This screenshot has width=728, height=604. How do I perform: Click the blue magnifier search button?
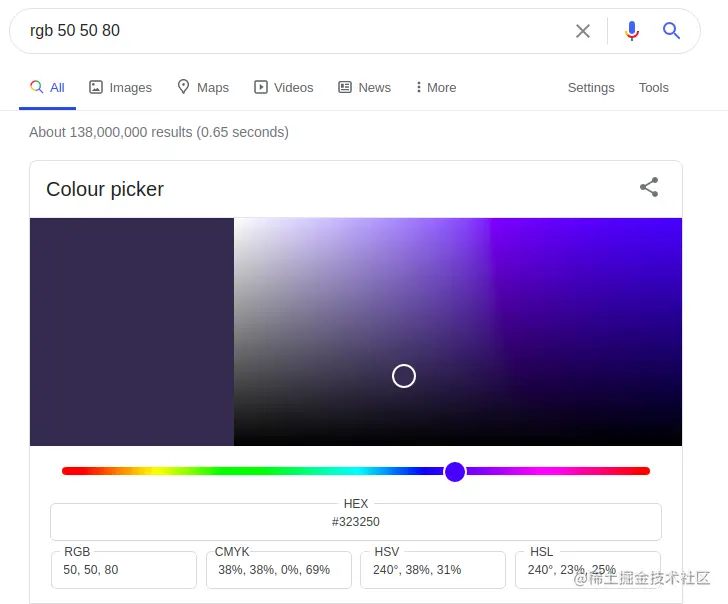click(671, 31)
